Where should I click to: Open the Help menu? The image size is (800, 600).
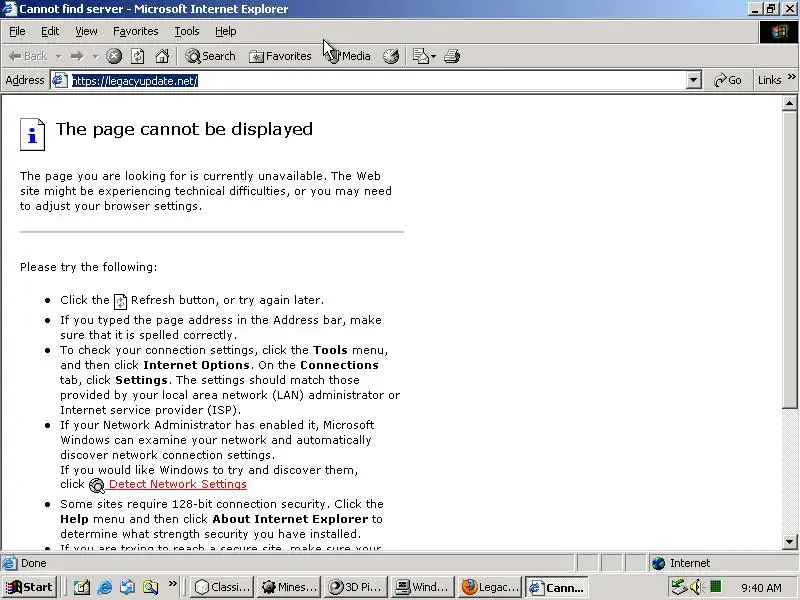[226, 31]
